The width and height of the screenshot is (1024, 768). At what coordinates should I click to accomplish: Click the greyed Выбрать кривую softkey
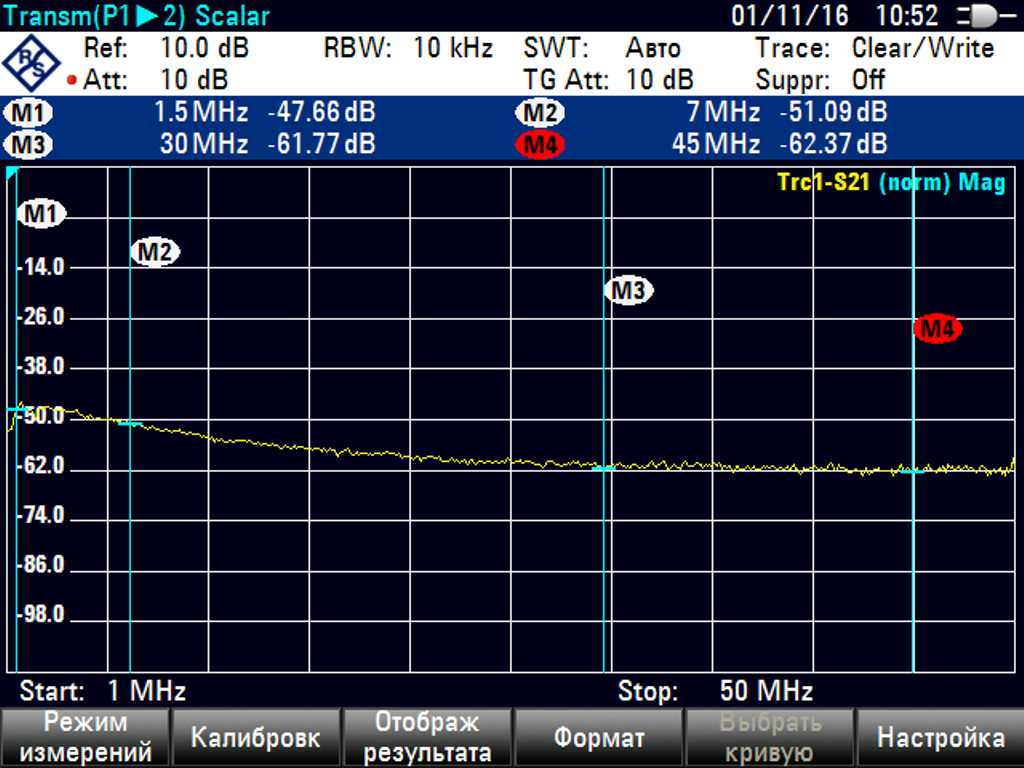(769, 738)
